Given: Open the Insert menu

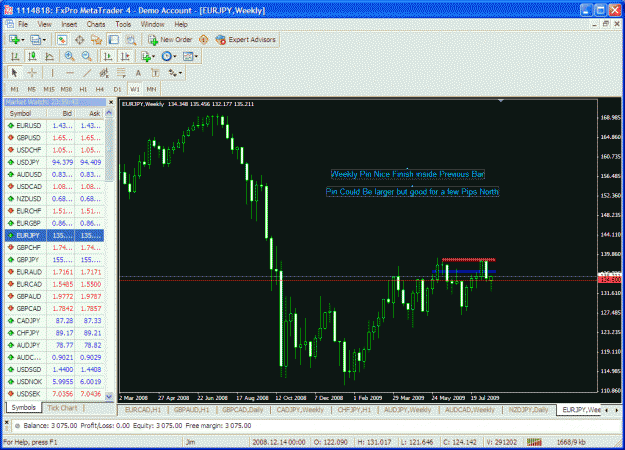Looking at the screenshot, I should coord(69,24).
